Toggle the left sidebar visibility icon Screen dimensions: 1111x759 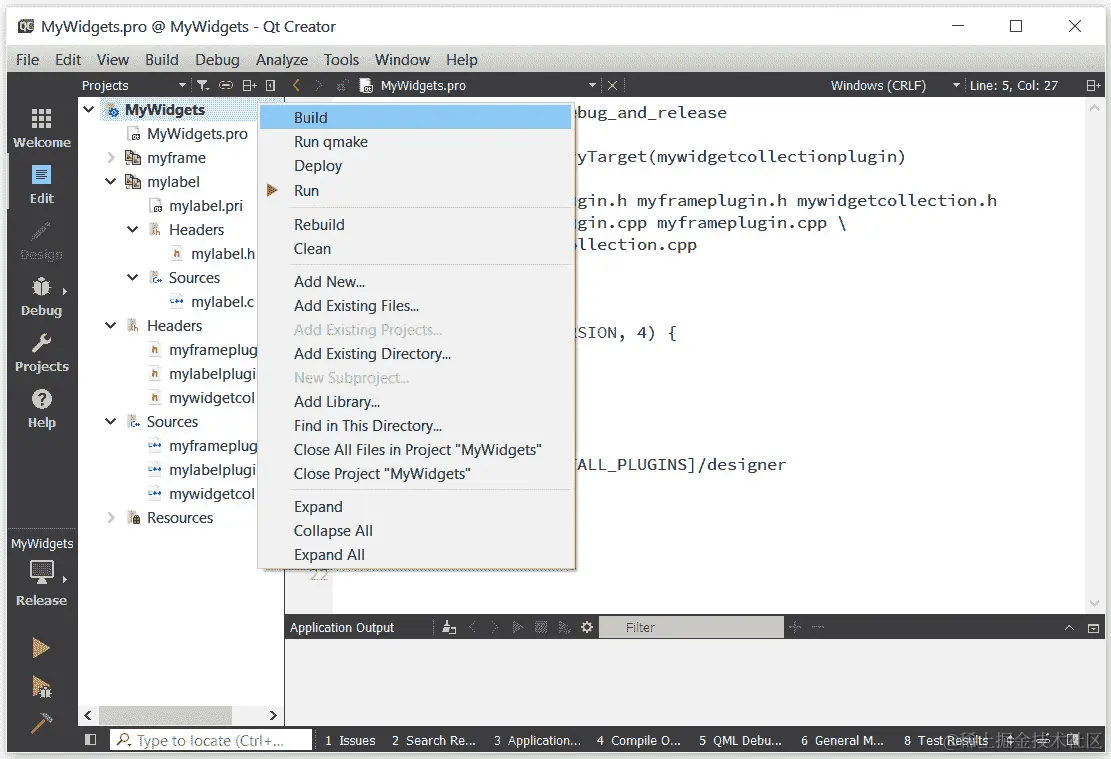[90, 740]
